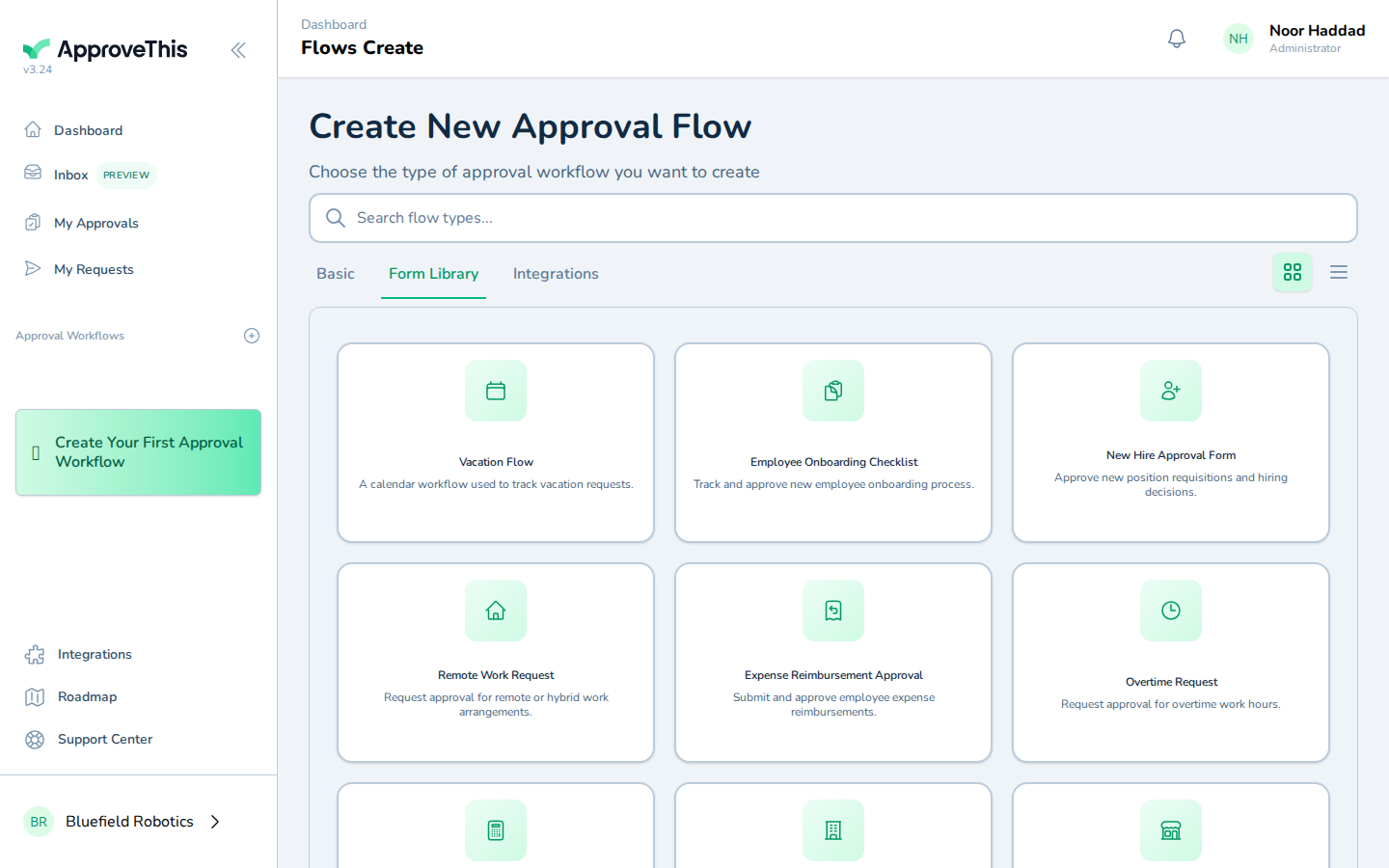The height and width of the screenshot is (868, 1389).
Task: Switch to the Basic tab
Action: click(336, 274)
